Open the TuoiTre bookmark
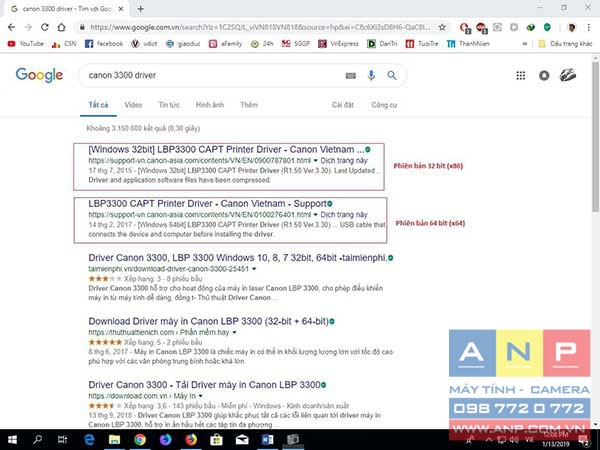This screenshot has height=450, width=600. [x=422, y=44]
